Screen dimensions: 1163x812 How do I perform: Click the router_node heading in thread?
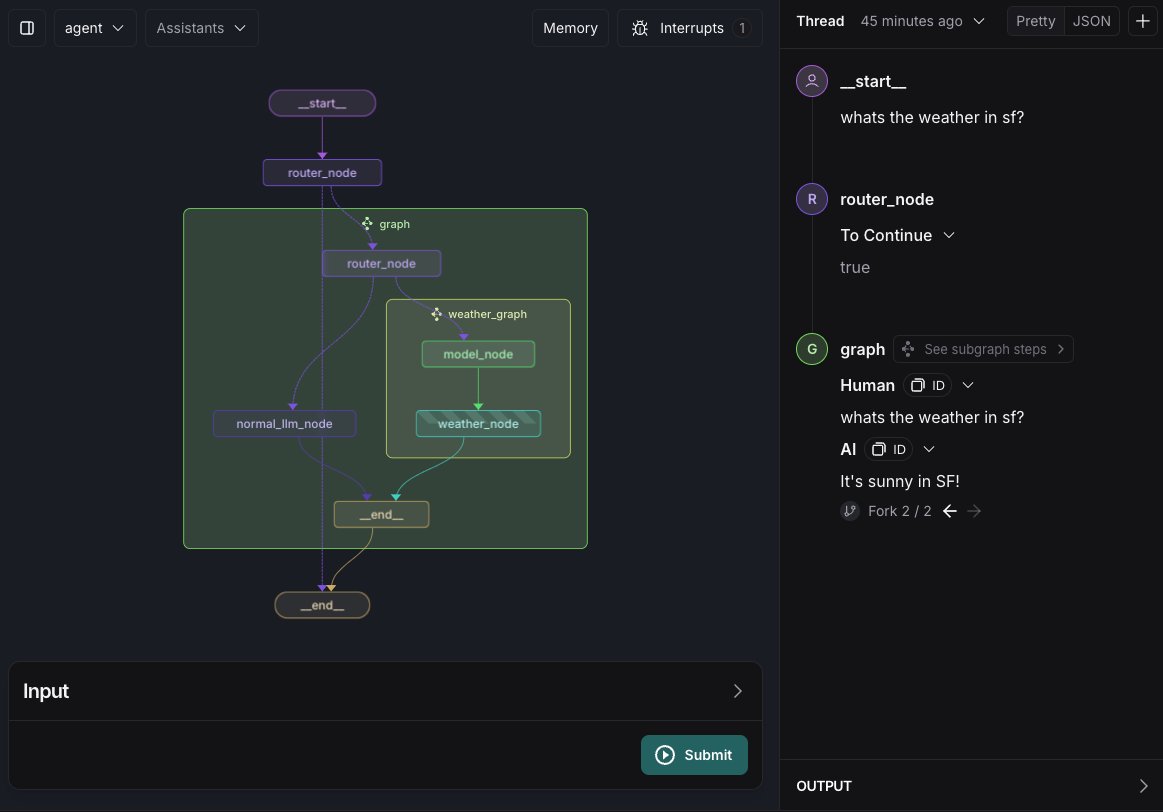[x=886, y=199]
